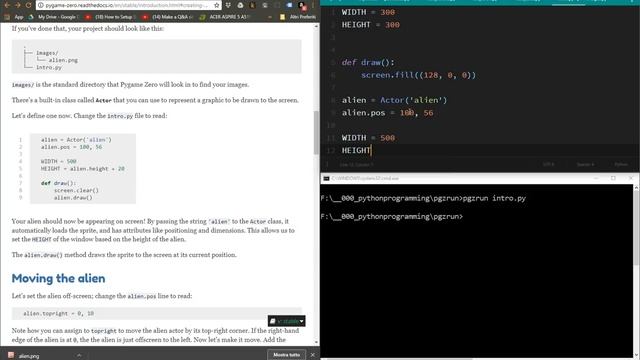The width and height of the screenshot is (640, 360).
Task: Open the Google Drive extension icon
Action: pos(240,5)
